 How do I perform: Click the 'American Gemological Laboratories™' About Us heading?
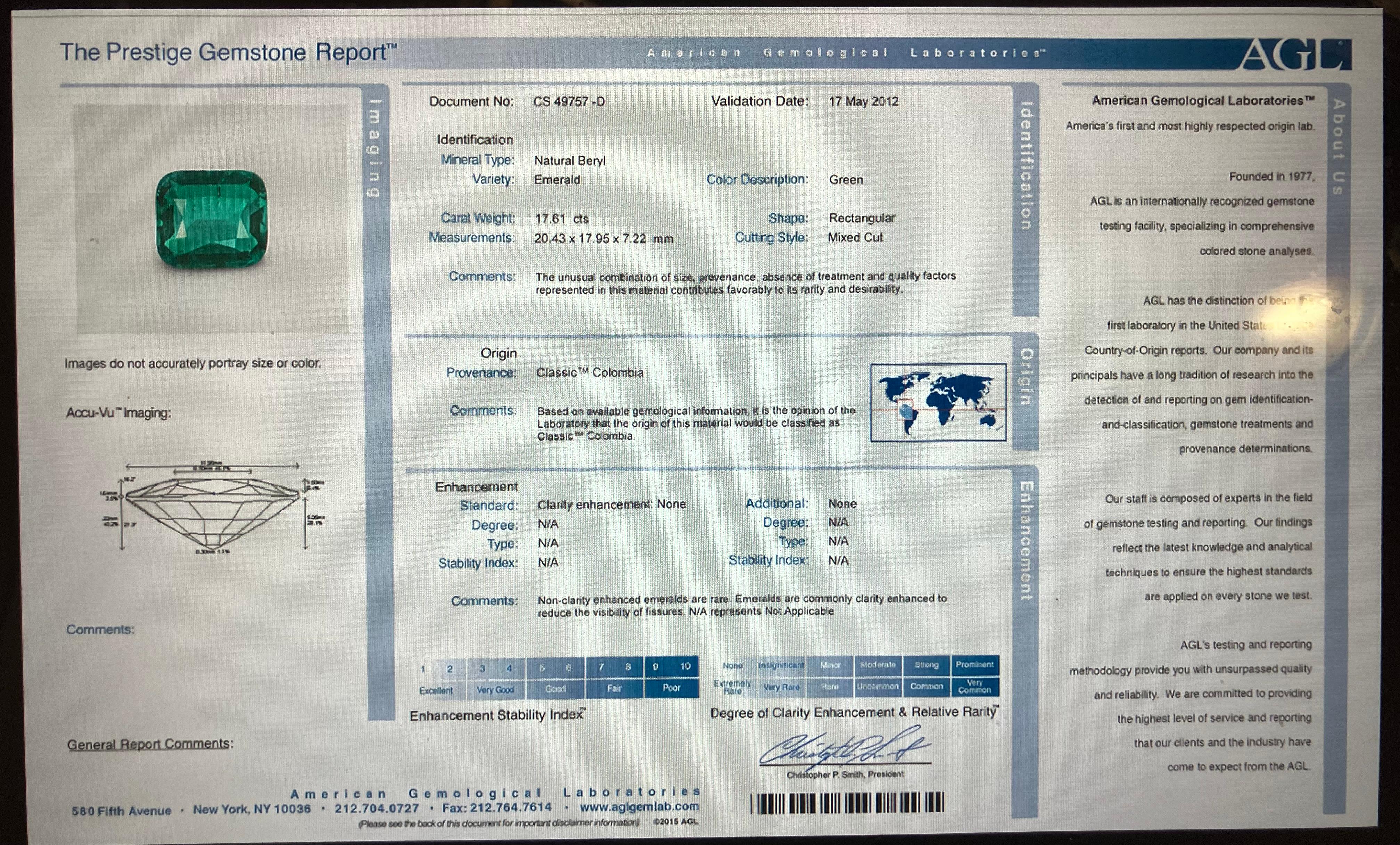[x=1203, y=100]
